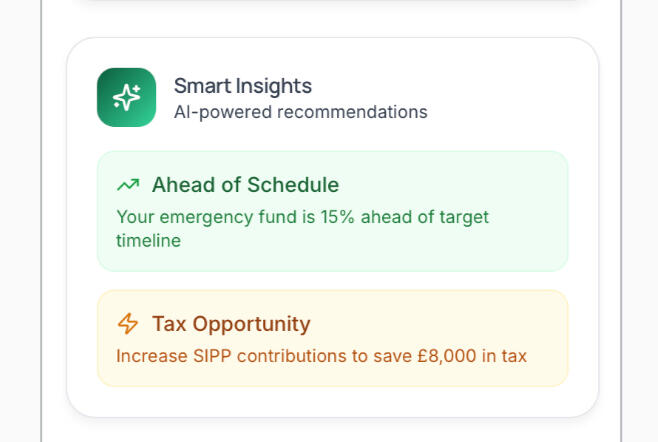The width and height of the screenshot is (658, 442).
Task: Click the Smart Insights sparkle icon
Action: pos(126,97)
